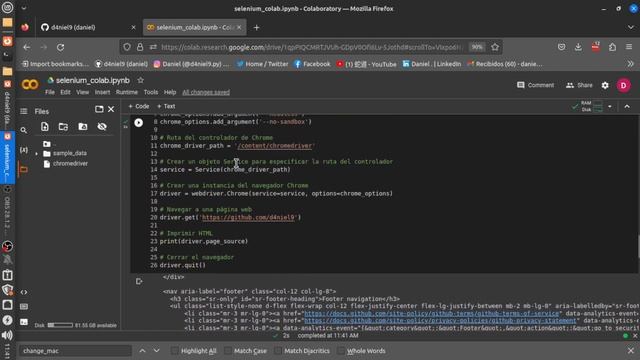
Task: Add a new Code cell
Action: point(139,106)
